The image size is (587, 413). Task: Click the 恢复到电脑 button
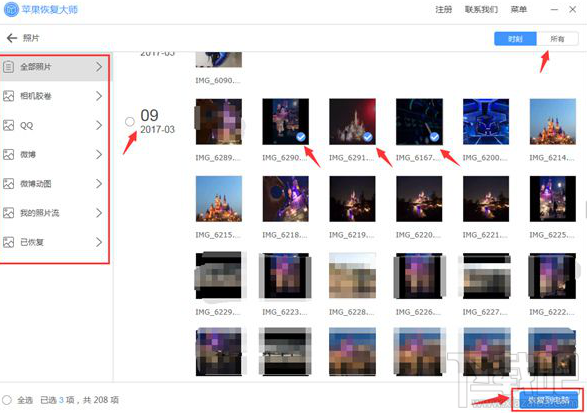(x=548, y=400)
